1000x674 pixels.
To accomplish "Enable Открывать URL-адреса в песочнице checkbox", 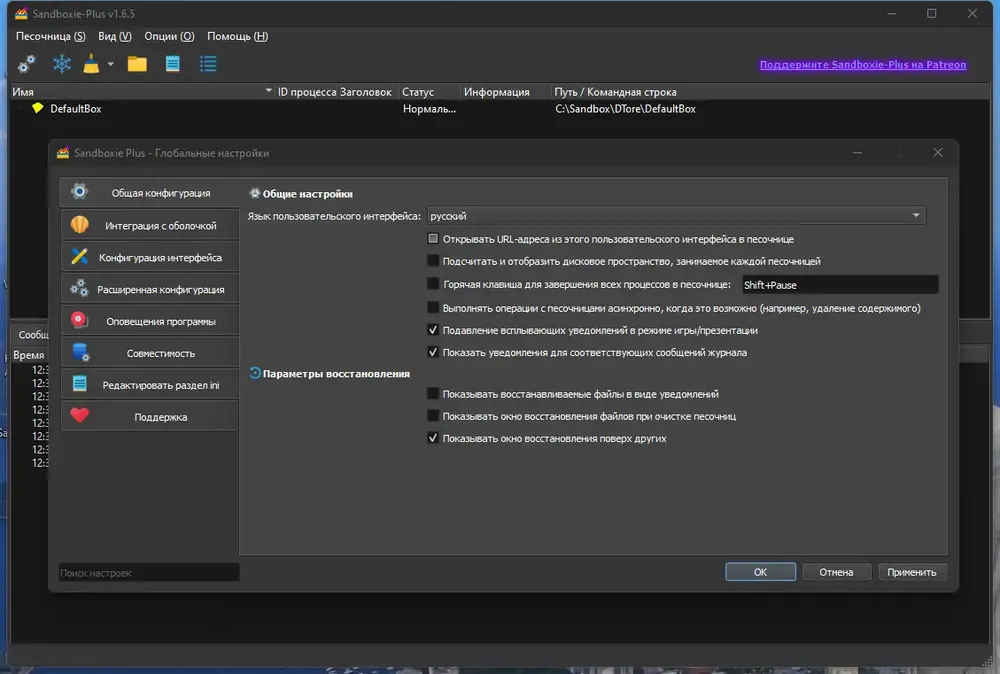I will click(x=433, y=238).
